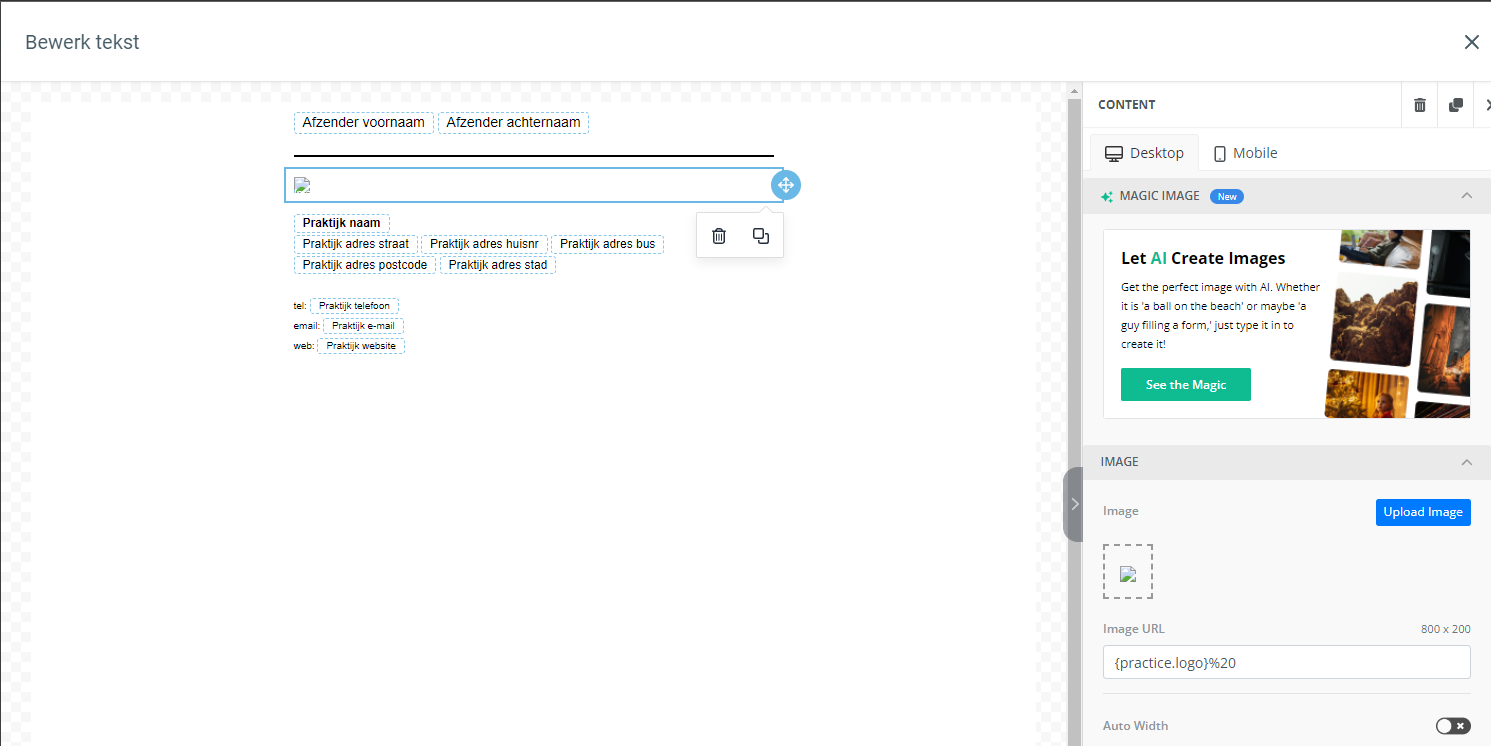
Task: Click the CONTENT panel header
Action: click(1127, 105)
